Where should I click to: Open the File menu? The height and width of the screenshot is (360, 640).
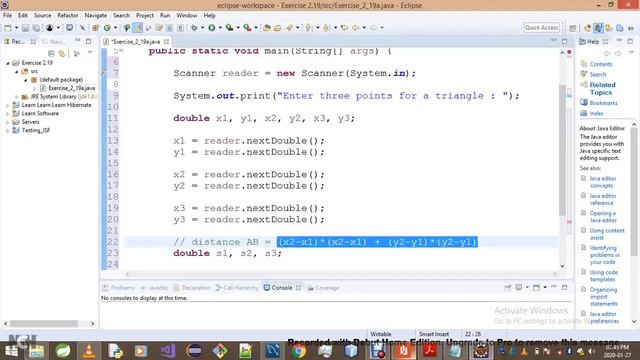tap(7, 16)
